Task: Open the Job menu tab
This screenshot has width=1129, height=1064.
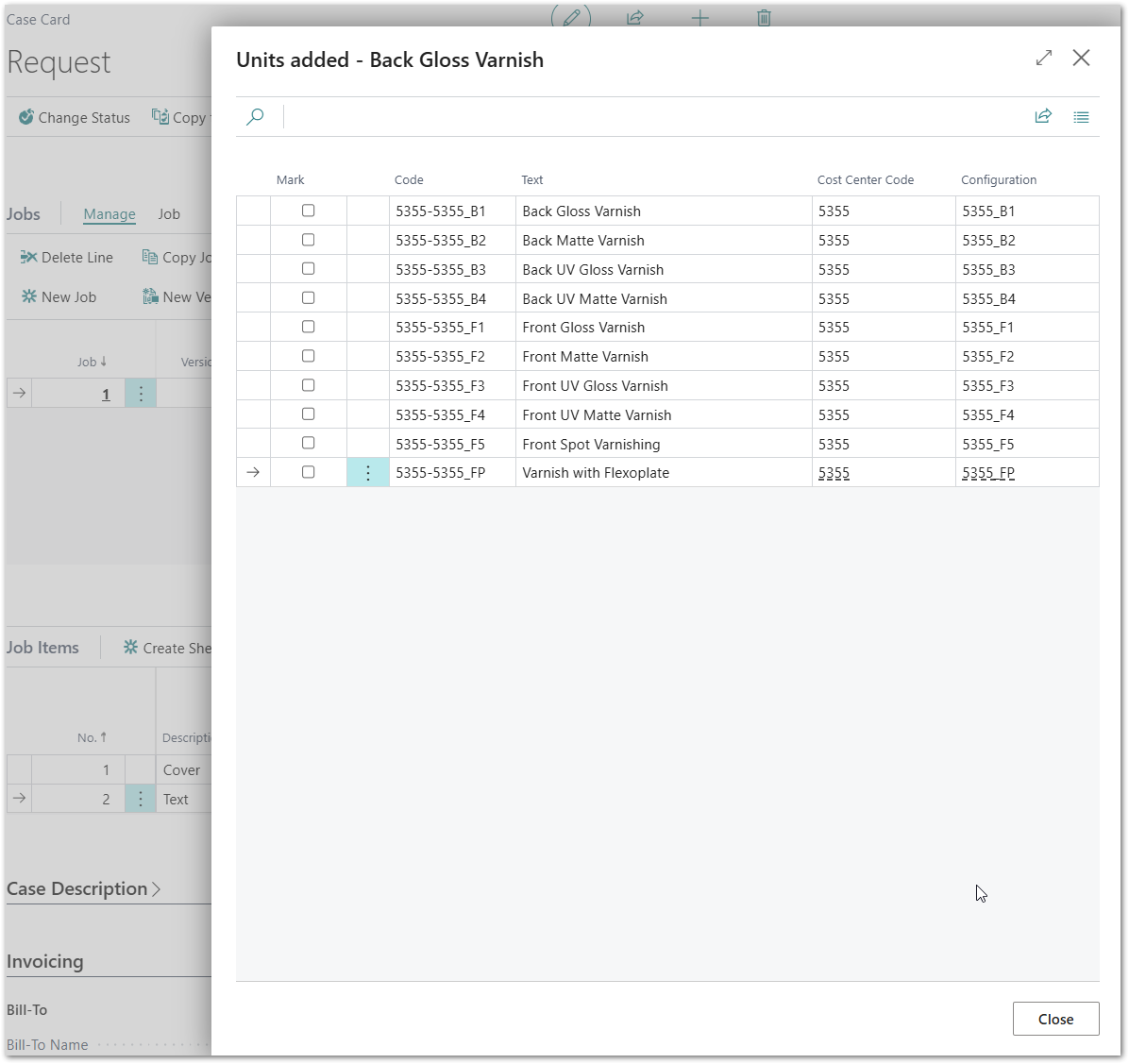Action: 169,214
